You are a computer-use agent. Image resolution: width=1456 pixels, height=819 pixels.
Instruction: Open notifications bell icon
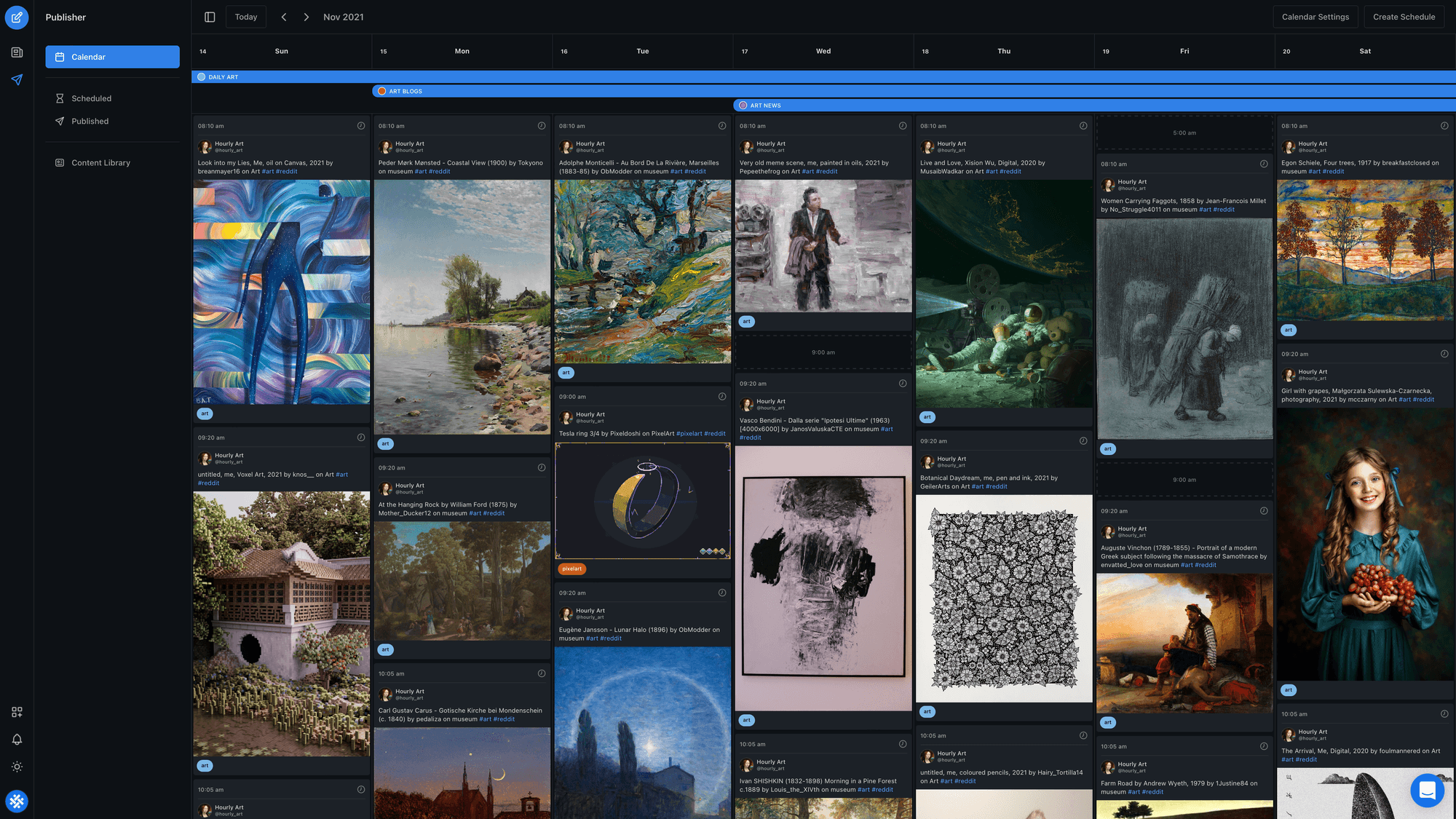17,740
